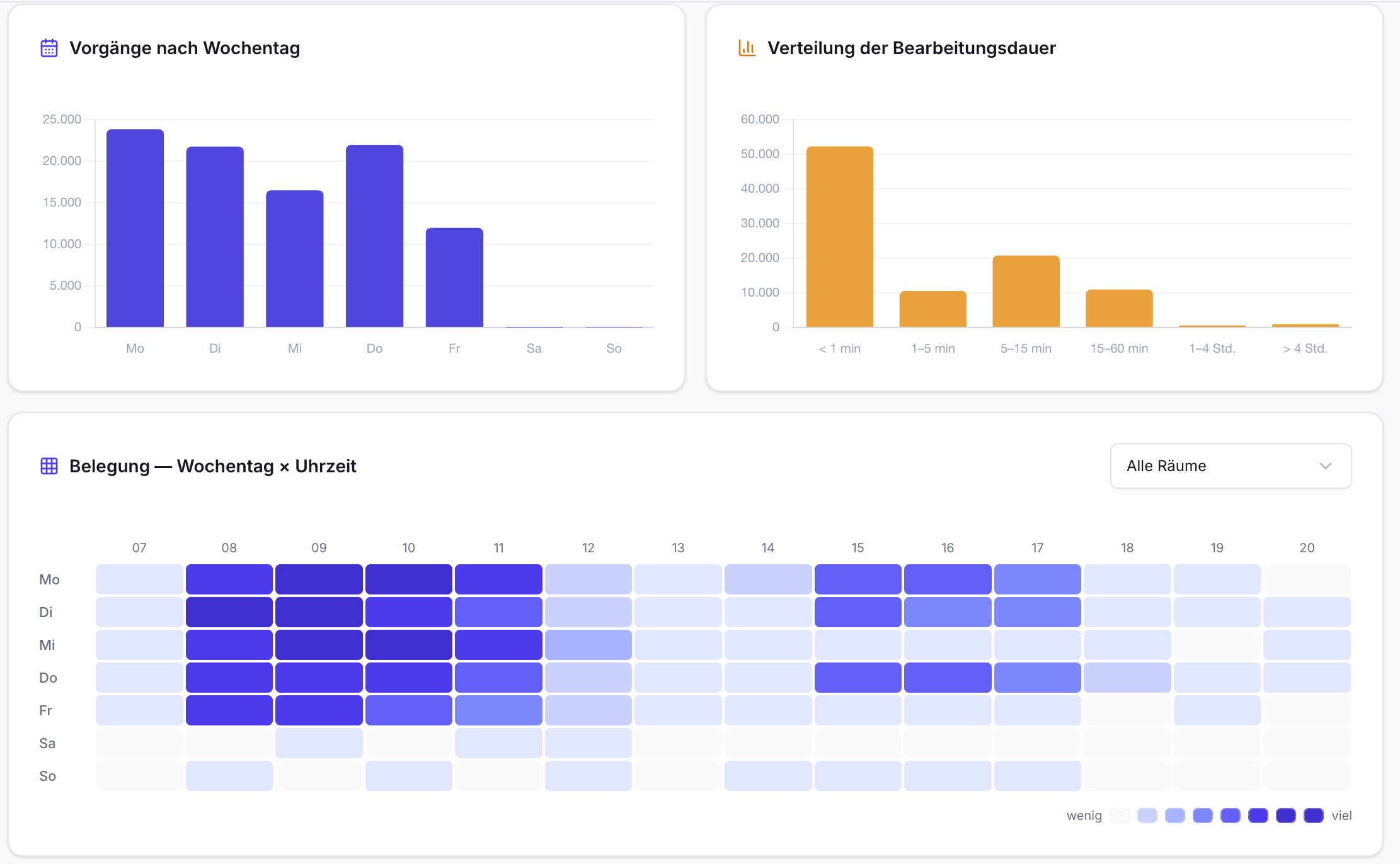Click the orange bar chart icon beside Verteilung der Bearbeitungsdauer
The image size is (1400, 864).
click(747, 48)
